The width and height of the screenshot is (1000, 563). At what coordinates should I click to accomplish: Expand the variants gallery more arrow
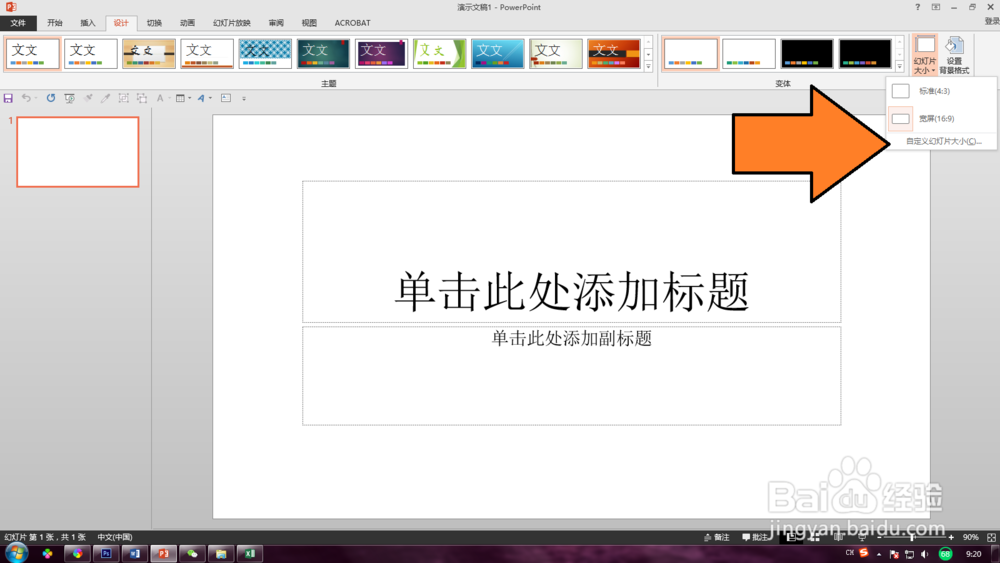click(899, 66)
